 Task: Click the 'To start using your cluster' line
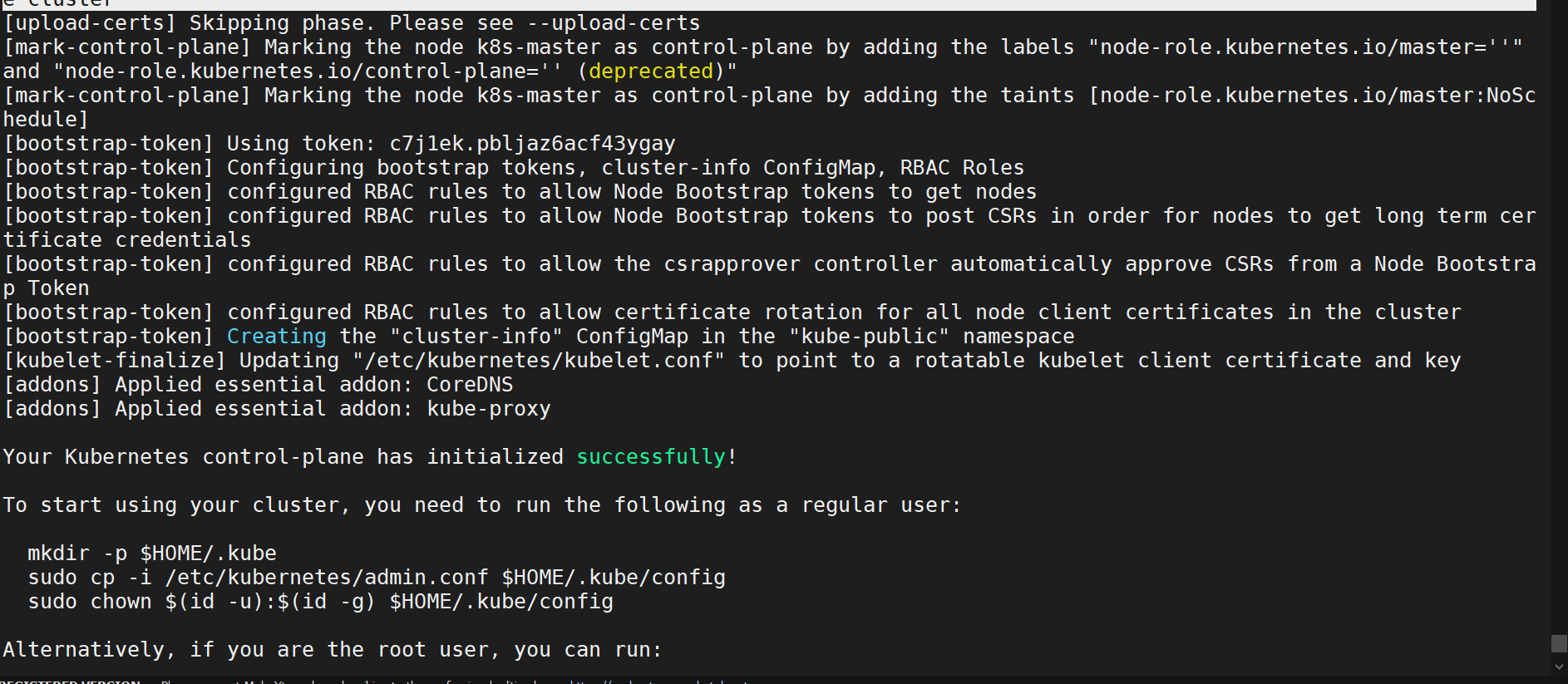[482, 505]
